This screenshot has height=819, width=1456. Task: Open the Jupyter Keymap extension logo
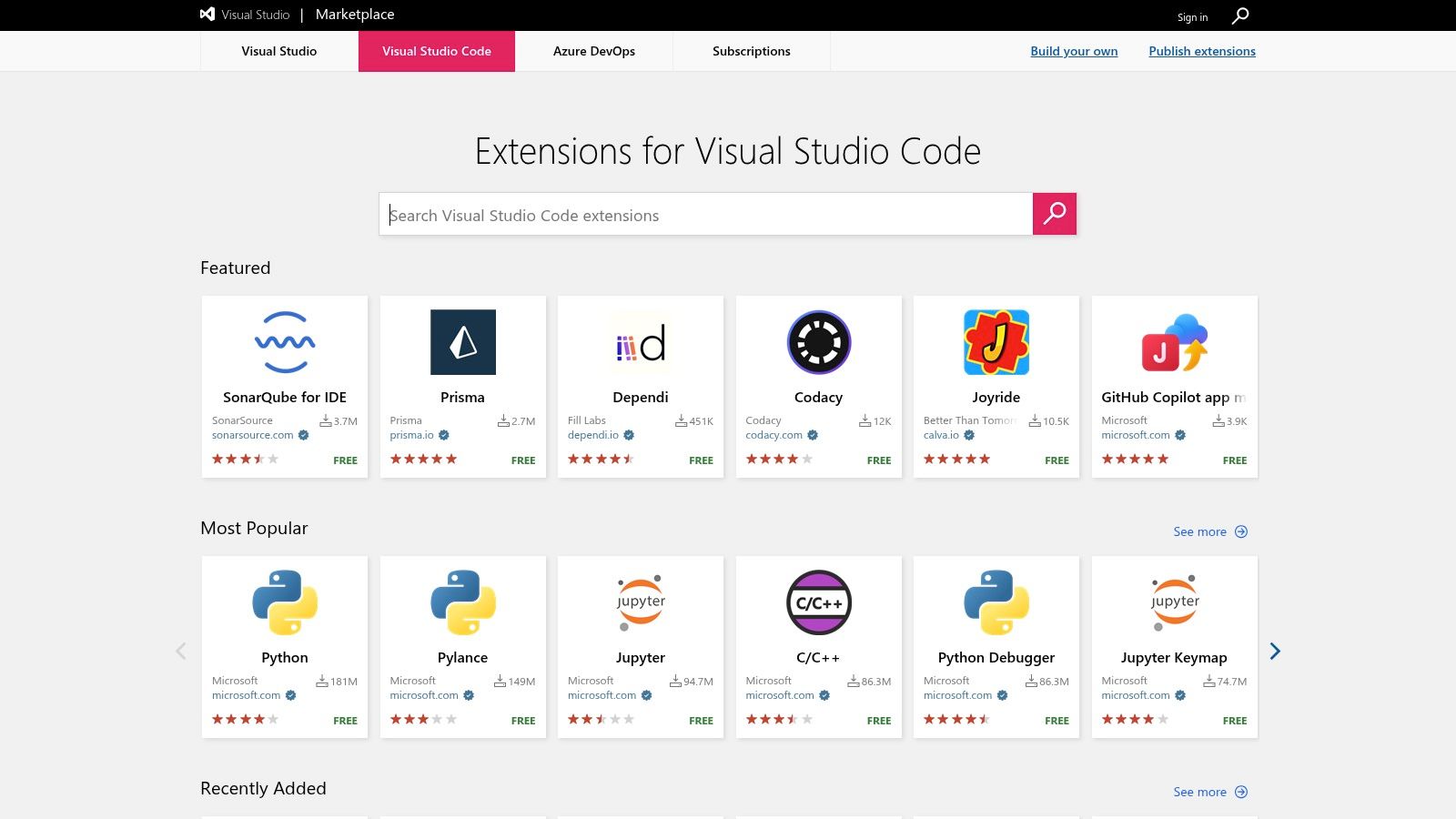[1175, 602]
